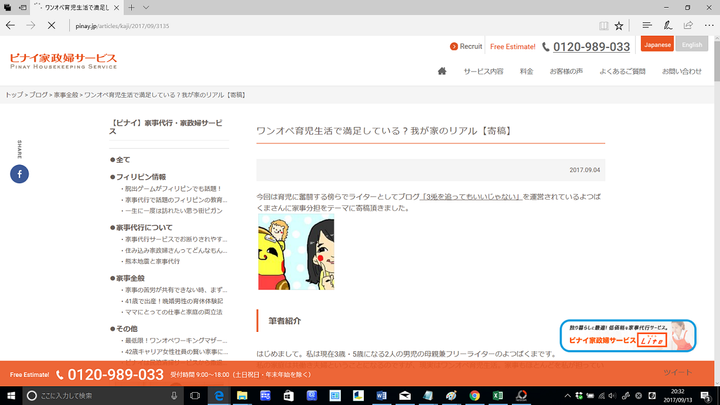Image resolution: width=720 pixels, height=405 pixels.
Task: Click the volume icon in the system tray
Action: click(x=612, y=395)
